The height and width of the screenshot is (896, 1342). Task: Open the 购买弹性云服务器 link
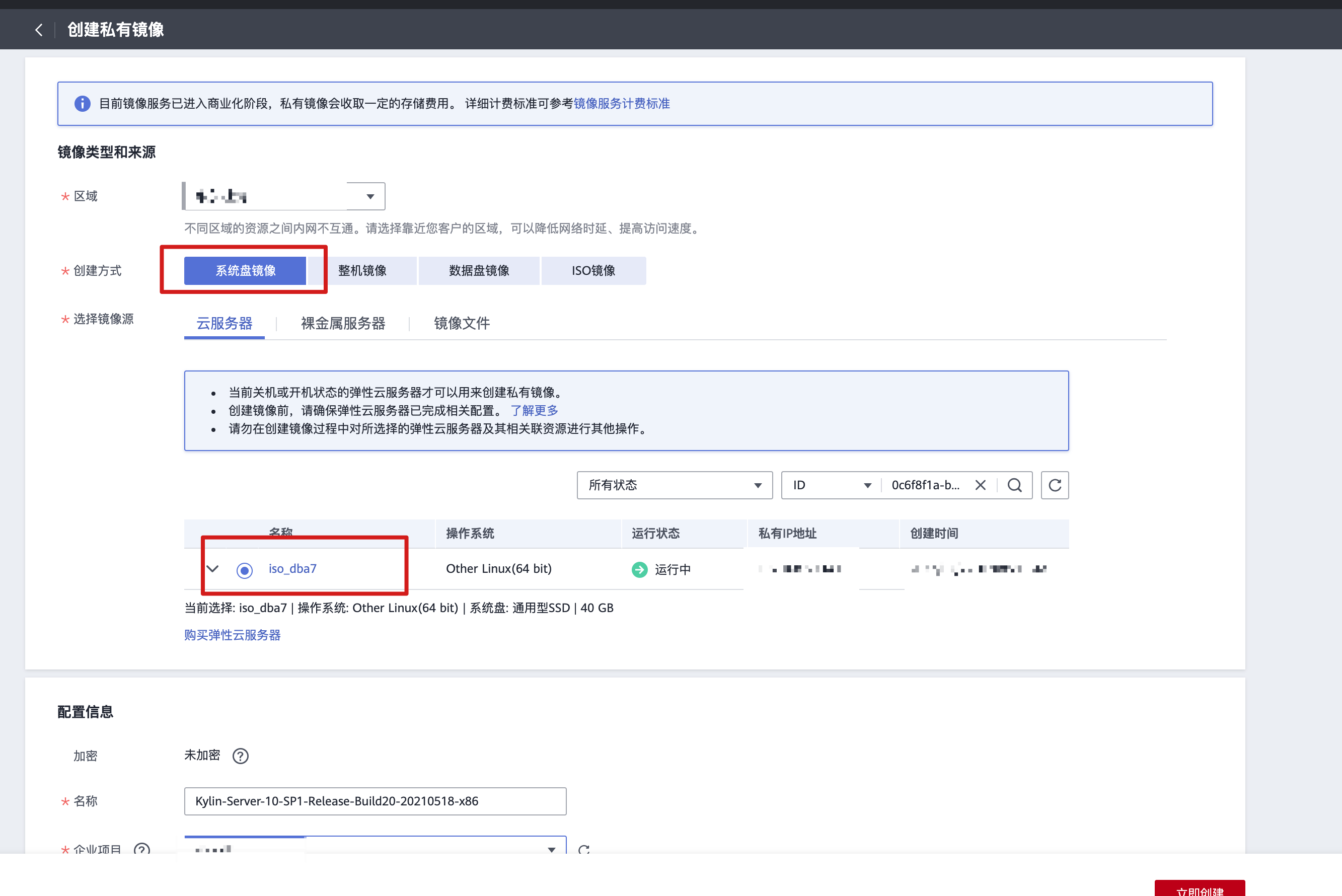coord(232,635)
